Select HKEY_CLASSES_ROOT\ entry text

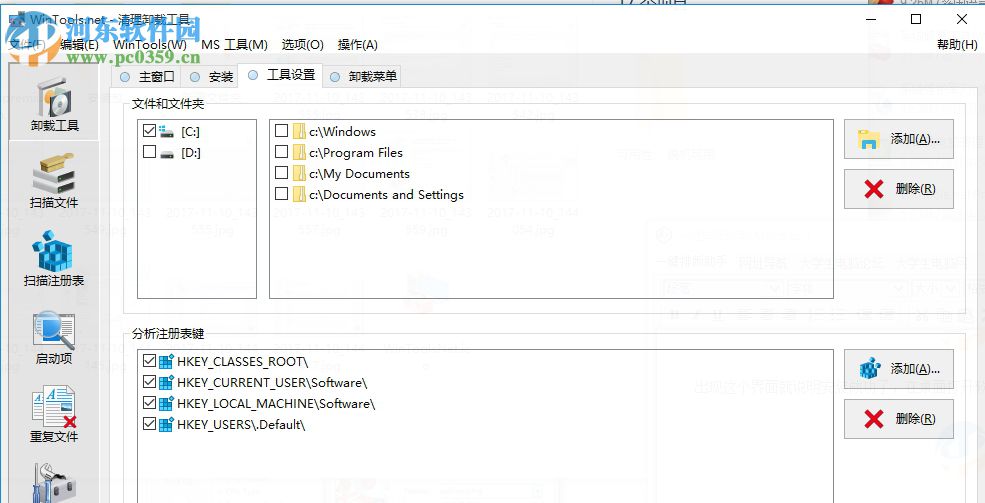(242, 362)
